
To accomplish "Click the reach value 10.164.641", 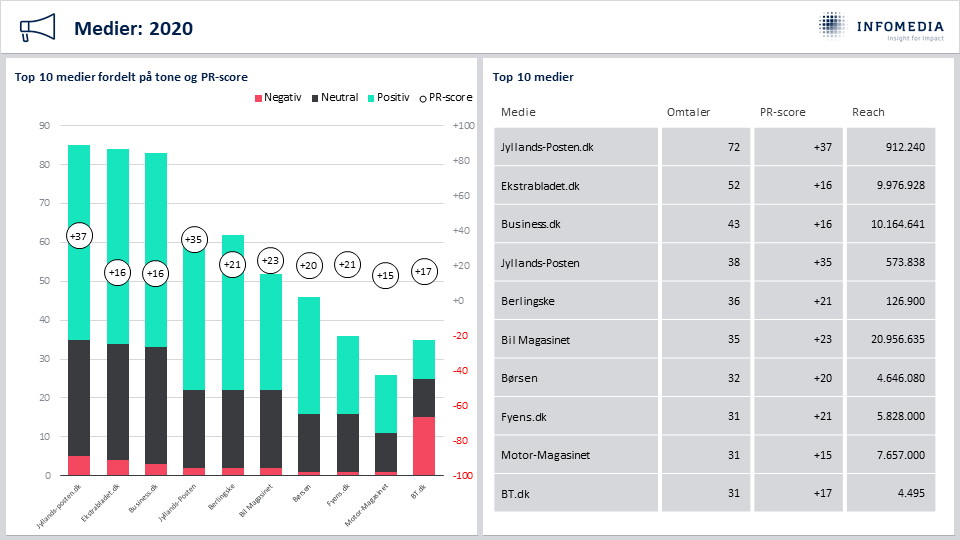I will 898,224.
